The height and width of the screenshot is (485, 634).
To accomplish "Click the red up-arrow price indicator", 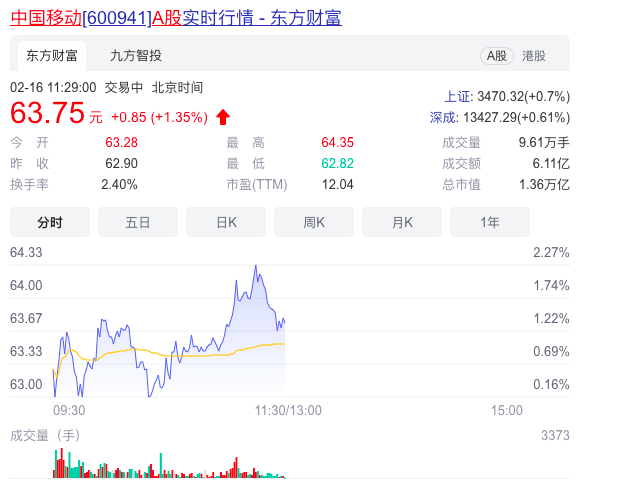I will pyautogui.click(x=223, y=117).
